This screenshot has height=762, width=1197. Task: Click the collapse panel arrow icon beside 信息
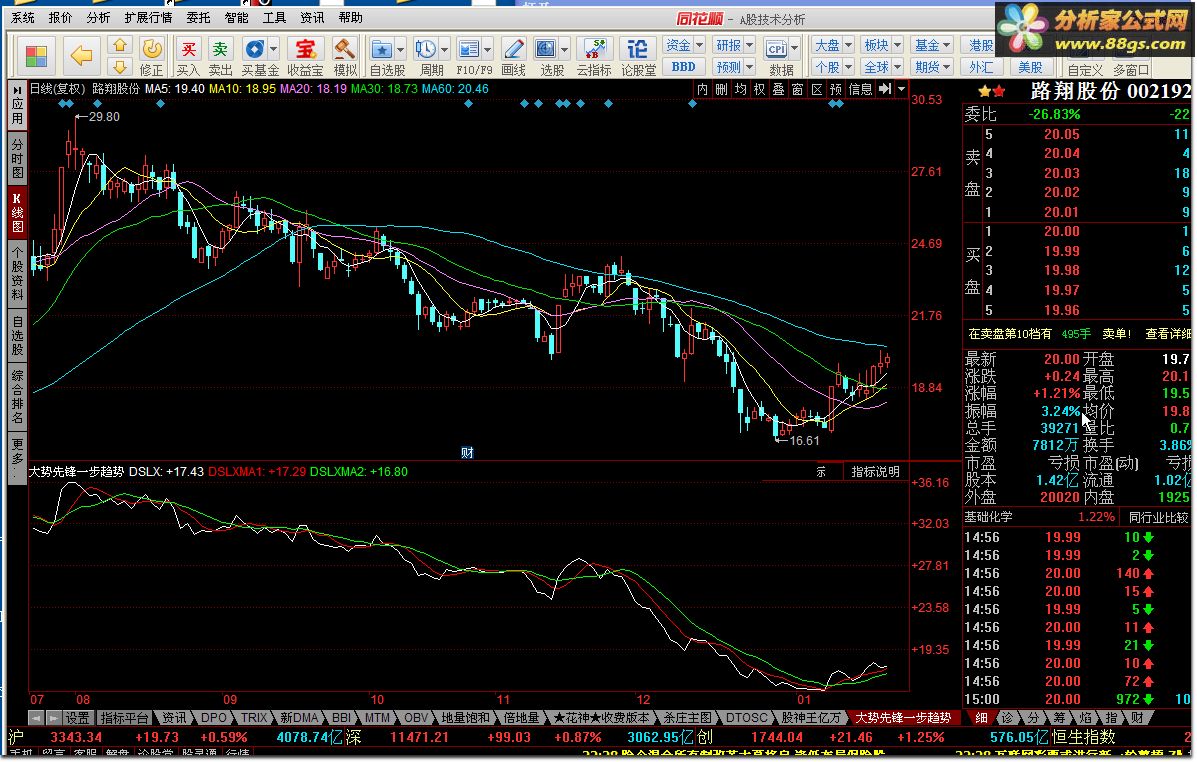pyautogui.click(x=885, y=90)
